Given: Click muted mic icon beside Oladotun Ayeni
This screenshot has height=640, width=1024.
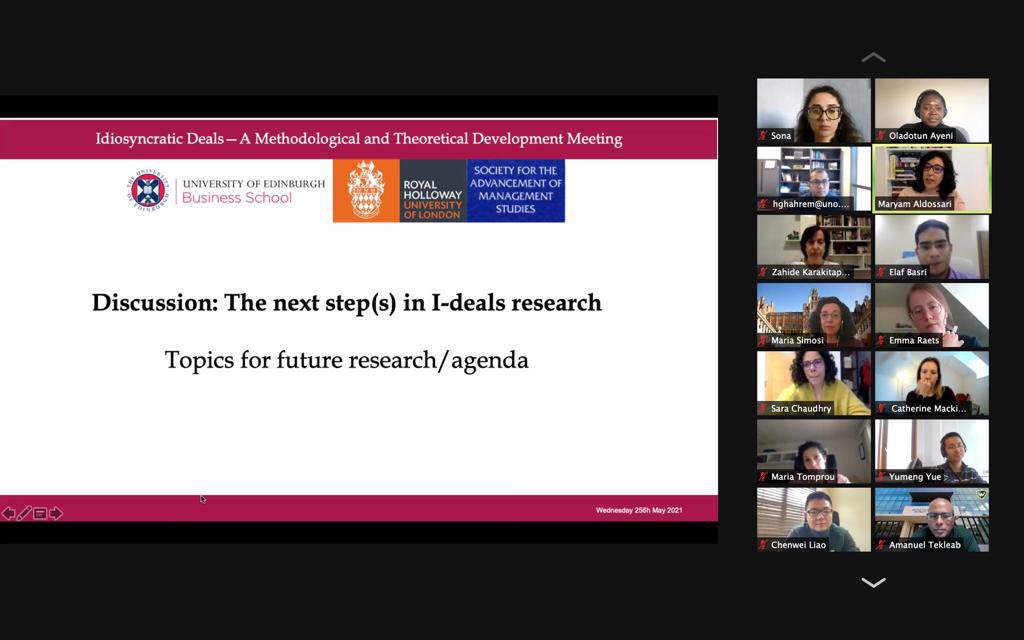Looking at the screenshot, I should pos(881,136).
